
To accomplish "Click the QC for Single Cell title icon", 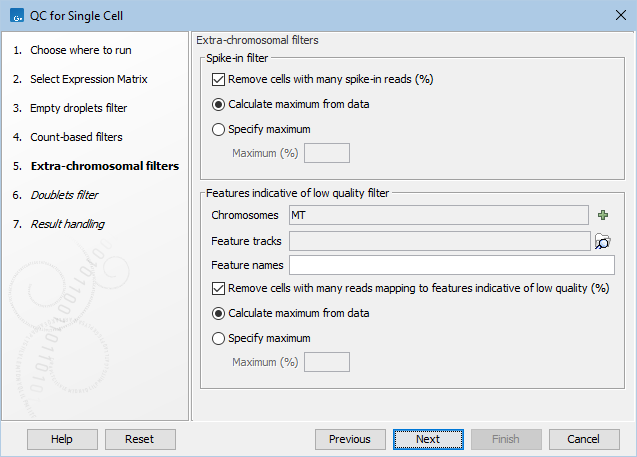I will pos(16,14).
